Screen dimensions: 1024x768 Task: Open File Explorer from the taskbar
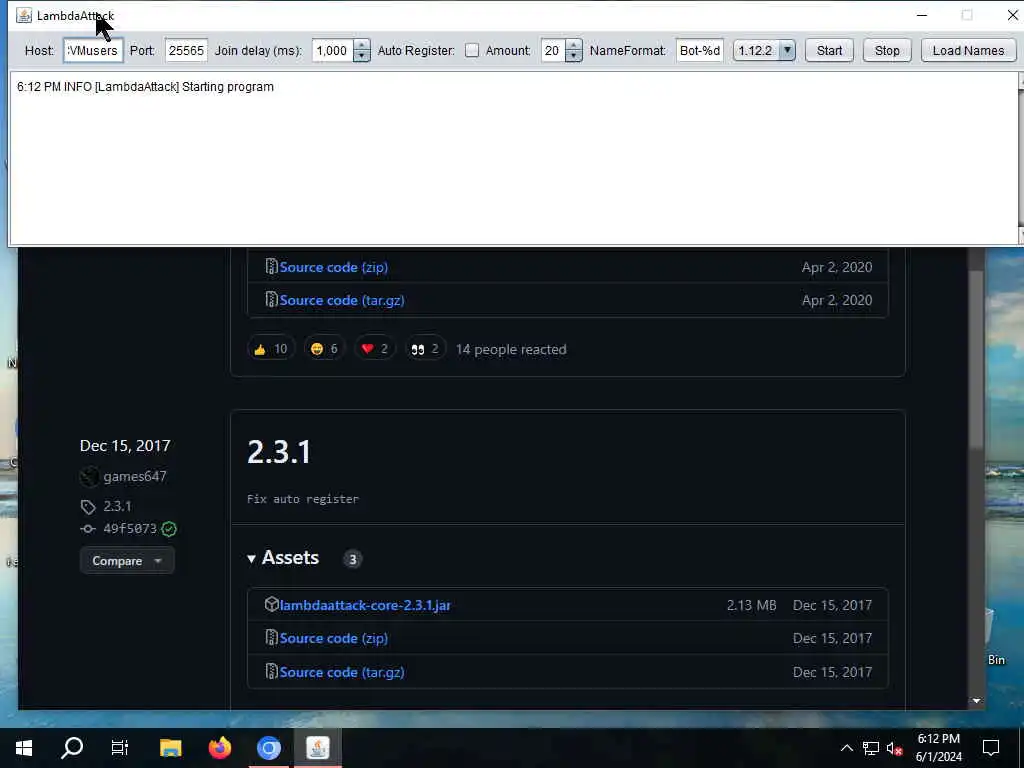[170, 748]
